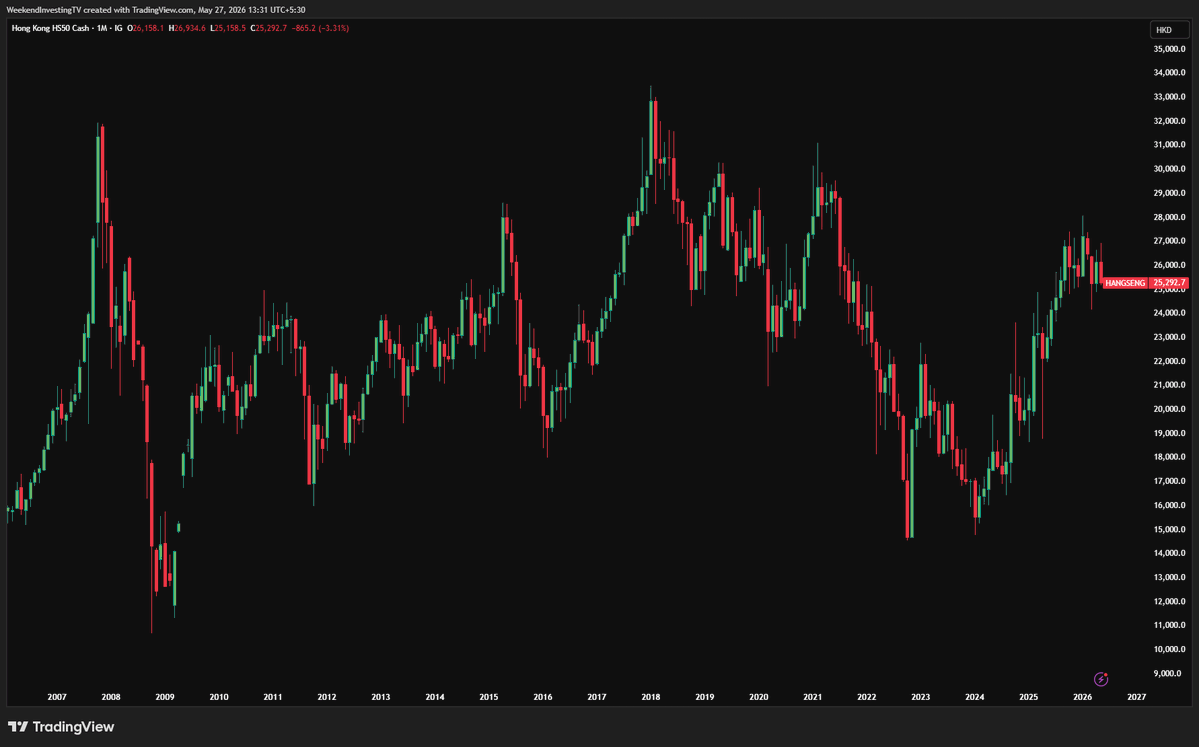Click the 2009 label on time axis

tap(165, 697)
